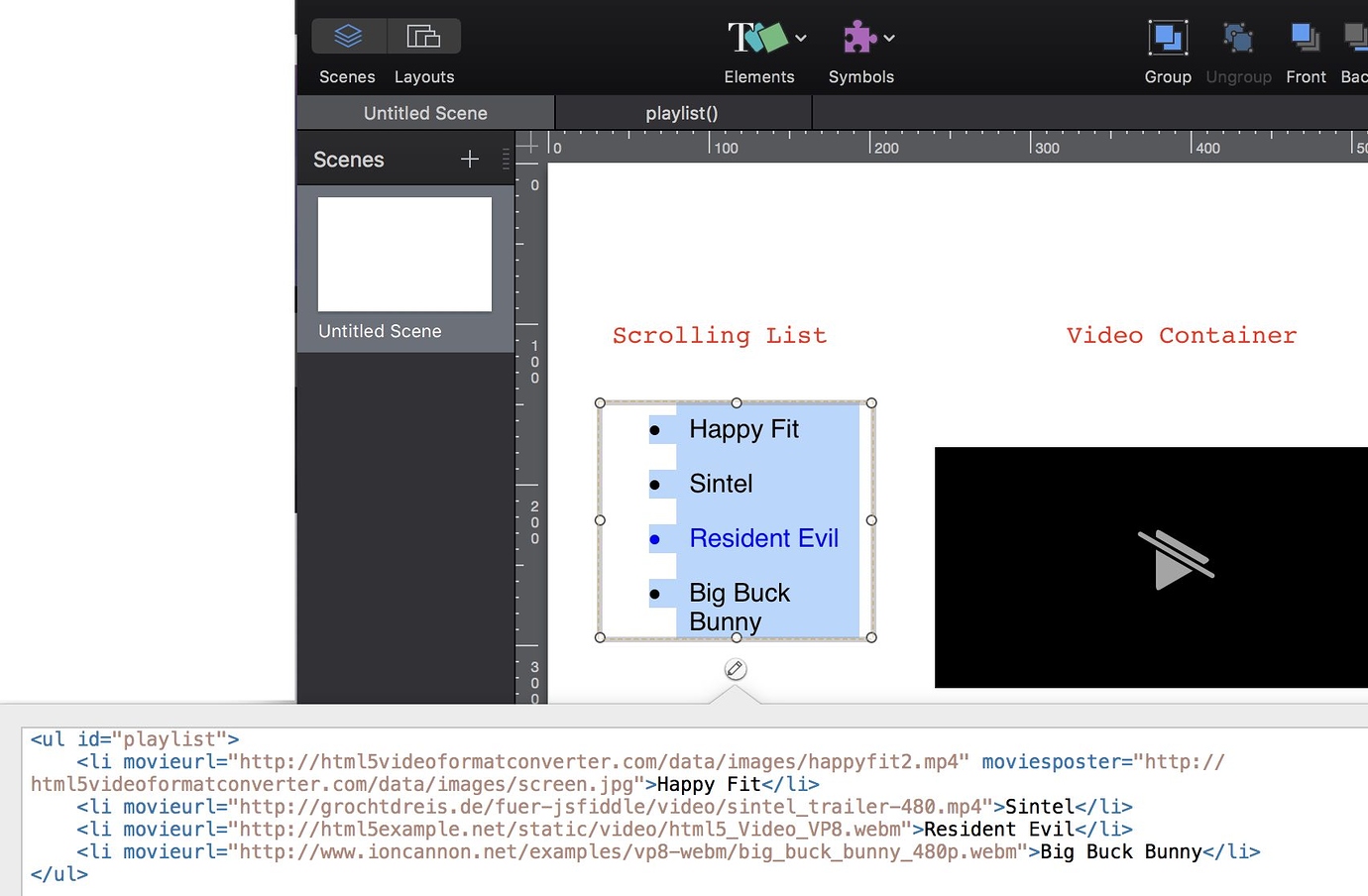Click inside the HTML code editor panel
Viewport: 1368px width, 896px height.
(595, 806)
